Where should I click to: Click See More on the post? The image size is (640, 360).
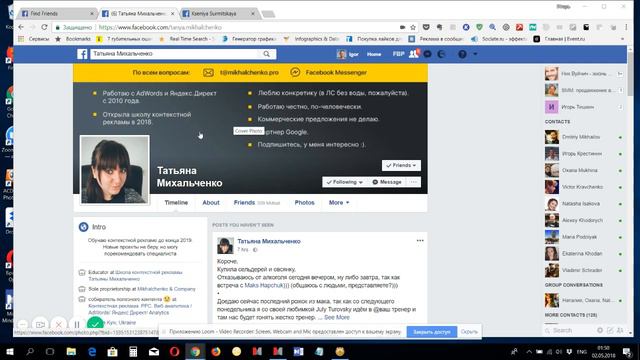click(337, 317)
